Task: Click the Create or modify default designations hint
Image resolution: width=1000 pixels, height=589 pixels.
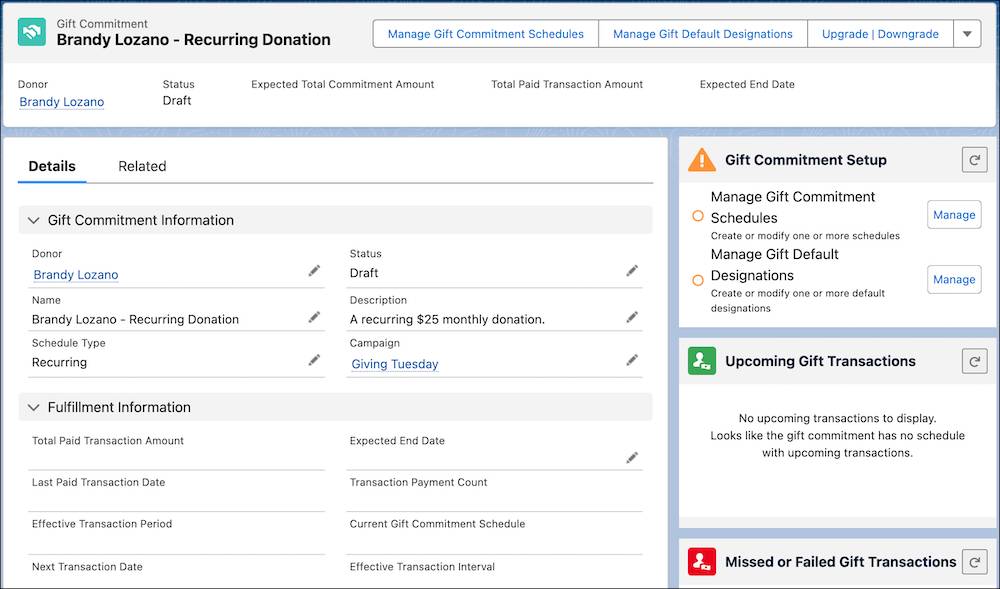Action: [x=797, y=301]
